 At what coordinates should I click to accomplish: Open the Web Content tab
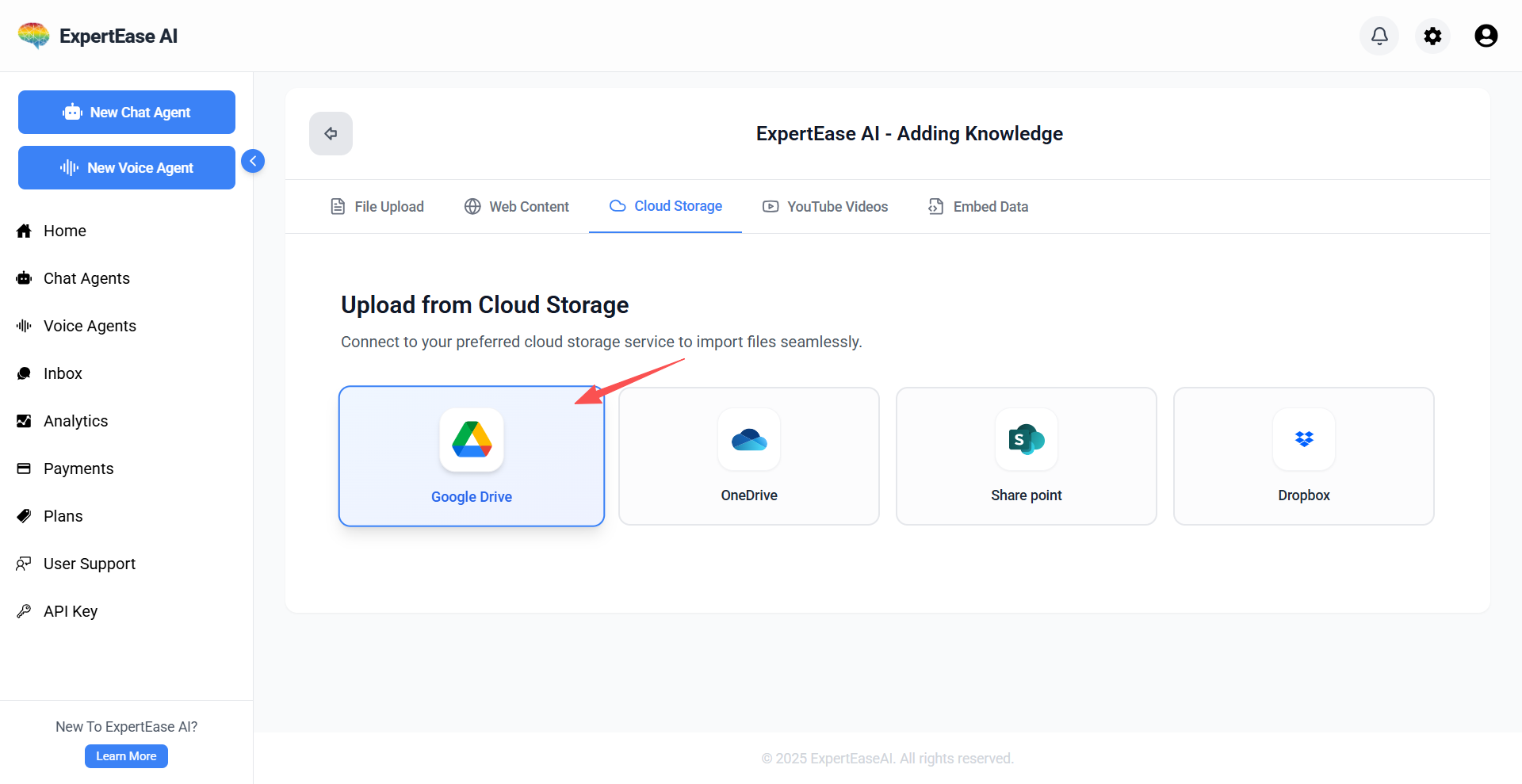517,206
